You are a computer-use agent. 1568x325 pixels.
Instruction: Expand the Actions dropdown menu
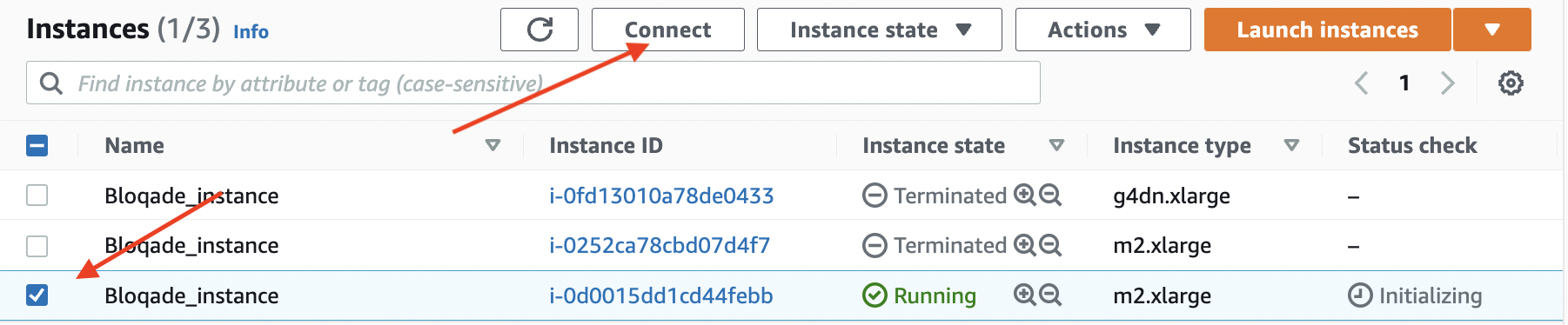(1103, 30)
